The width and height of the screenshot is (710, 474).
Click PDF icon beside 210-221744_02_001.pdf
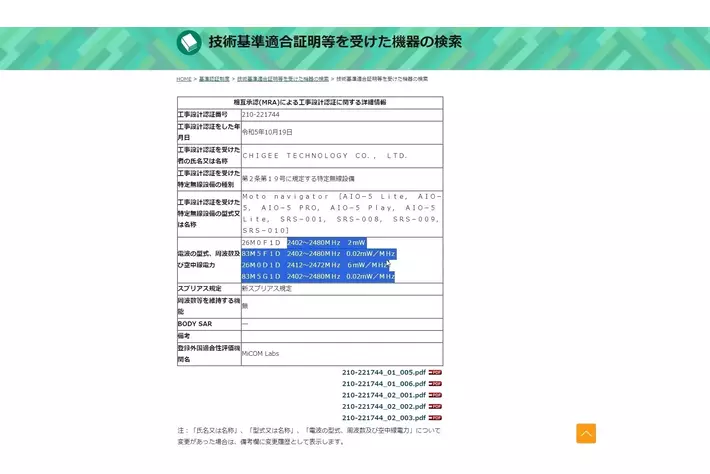pyautogui.click(x=435, y=395)
